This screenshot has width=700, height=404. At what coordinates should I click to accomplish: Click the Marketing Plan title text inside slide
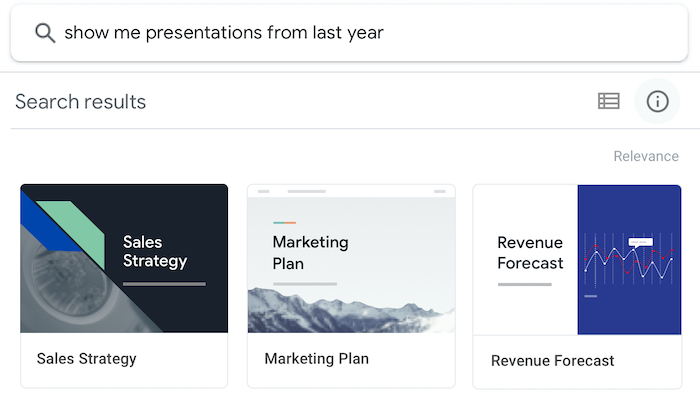310,253
